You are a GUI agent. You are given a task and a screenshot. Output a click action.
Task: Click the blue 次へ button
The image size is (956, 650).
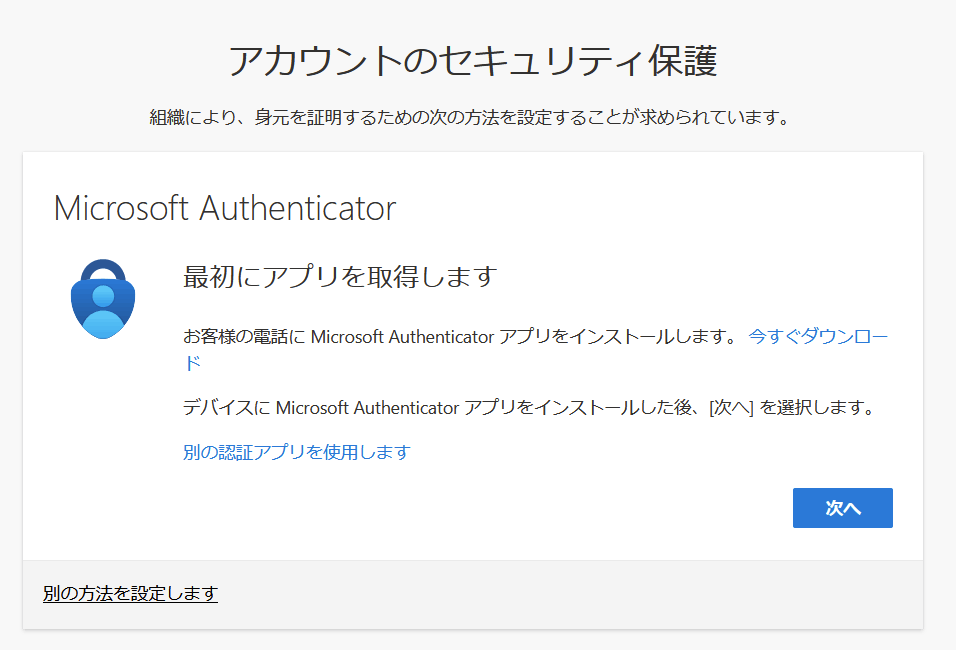pyautogui.click(x=843, y=508)
